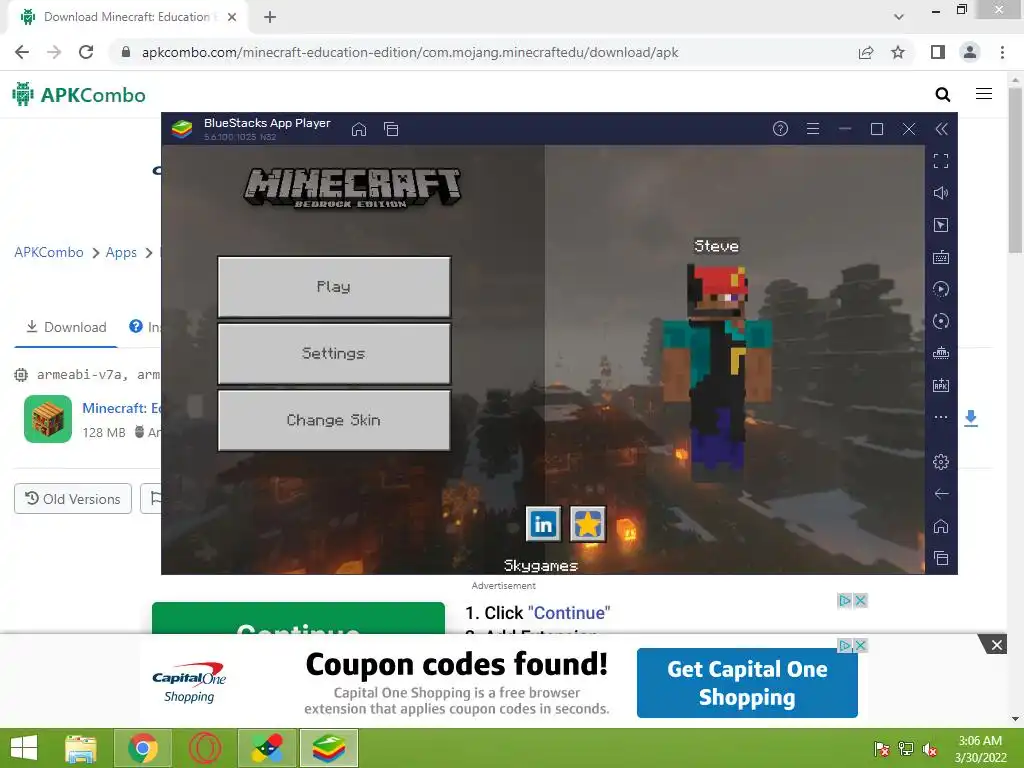
Task: Click Get Capital One Shopping button
Action: pos(747,683)
